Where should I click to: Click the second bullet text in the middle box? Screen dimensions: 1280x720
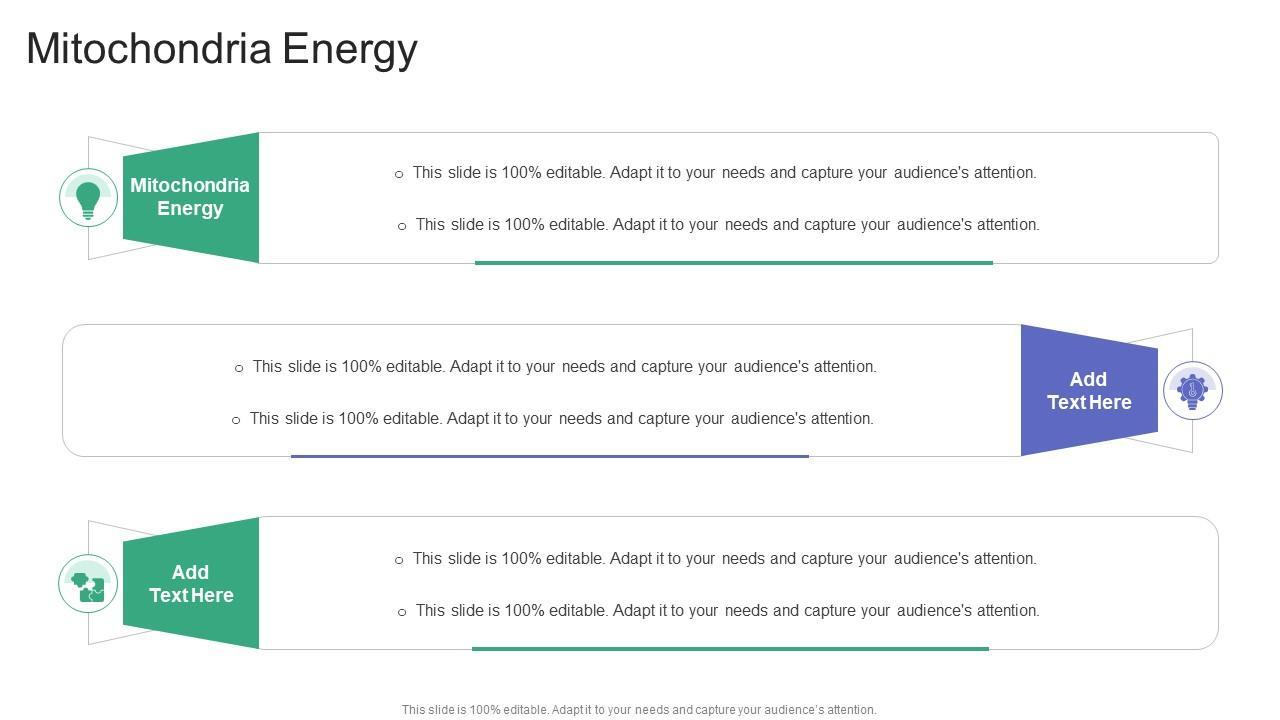(x=561, y=419)
